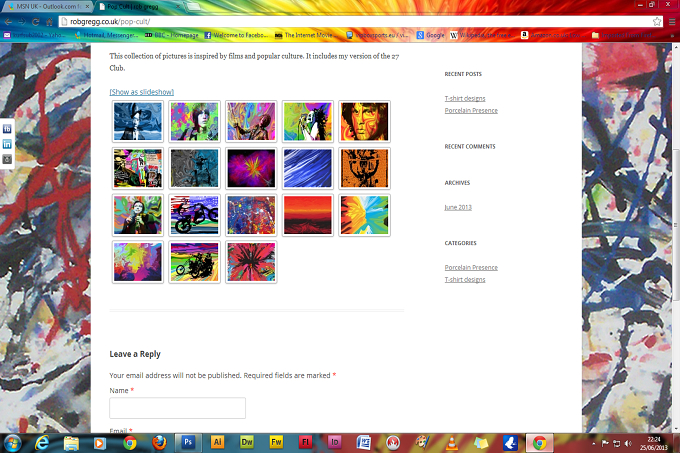
Task: Open the red sunset painting thumbnail
Action: pyautogui.click(x=307, y=215)
